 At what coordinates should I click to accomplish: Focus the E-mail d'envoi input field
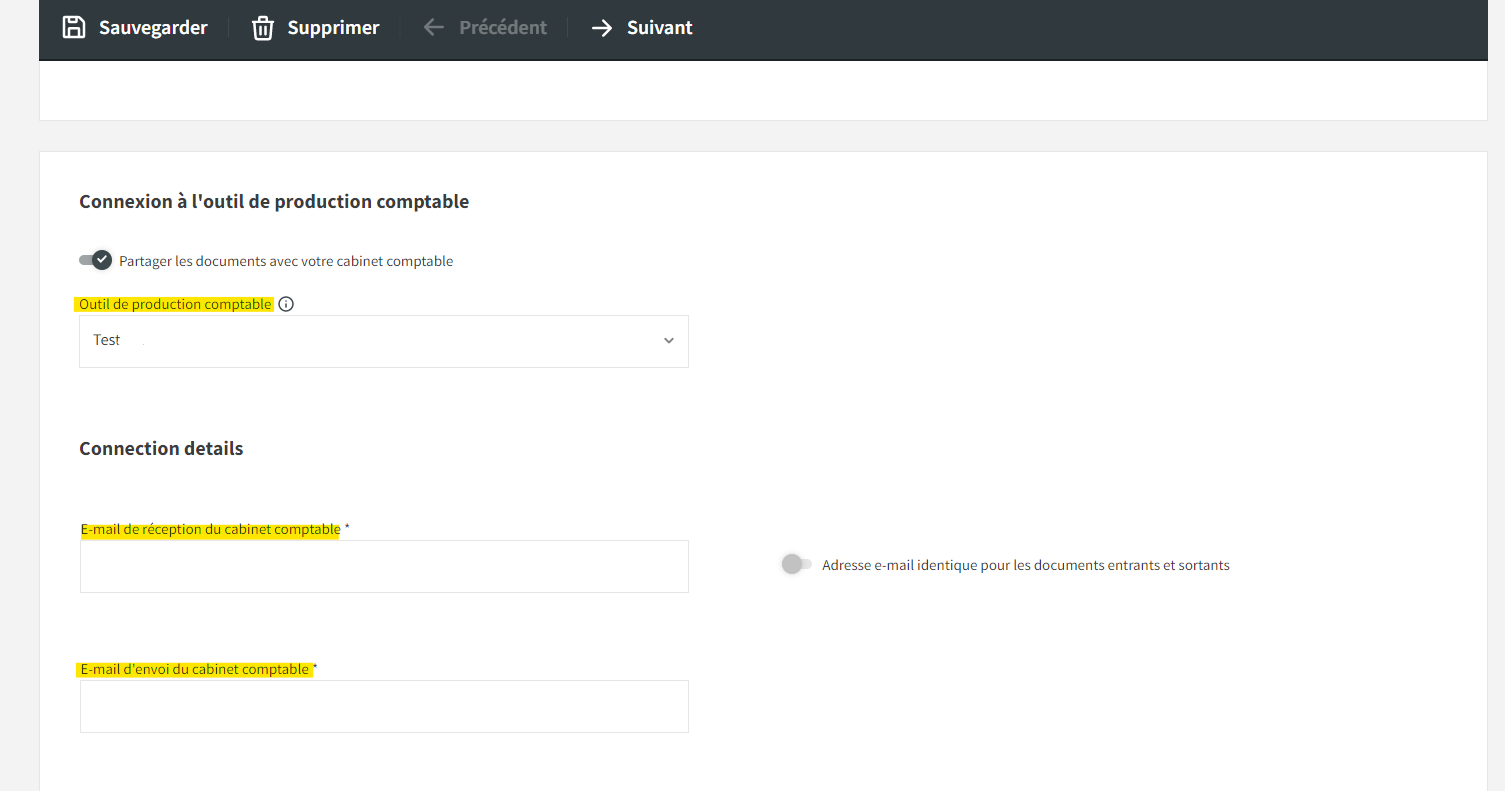[x=384, y=706]
